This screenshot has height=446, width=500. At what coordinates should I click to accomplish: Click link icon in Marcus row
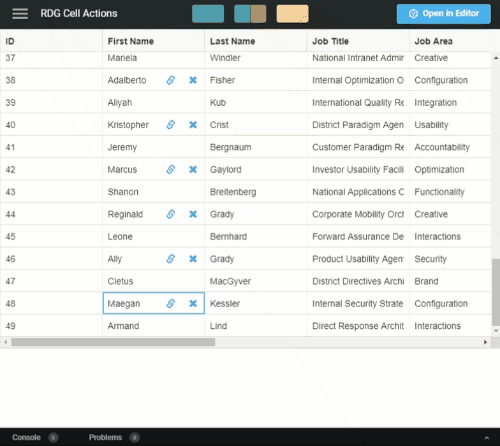coord(171,169)
